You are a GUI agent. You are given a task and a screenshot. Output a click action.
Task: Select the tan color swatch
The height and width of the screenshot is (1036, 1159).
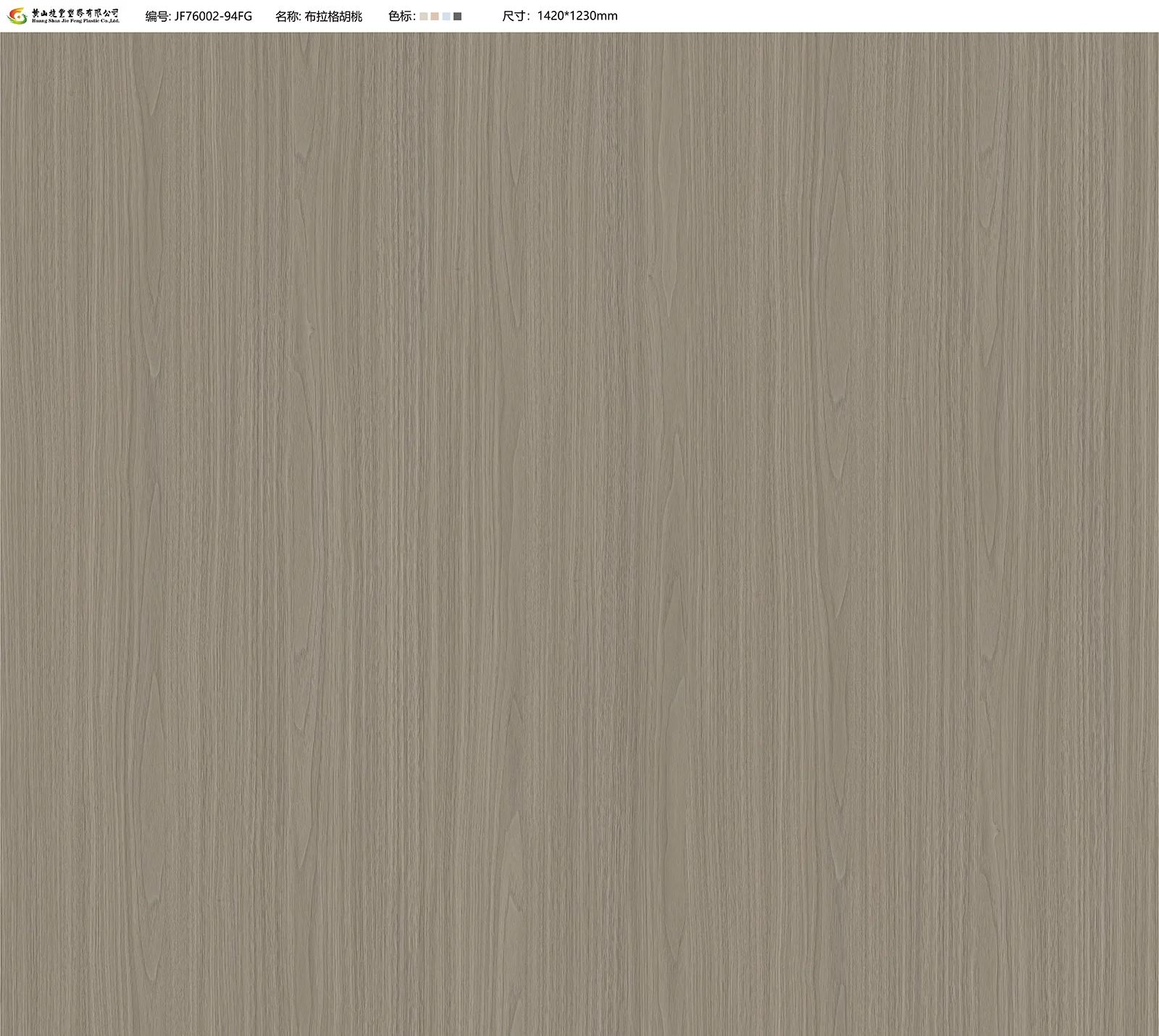[x=435, y=17]
